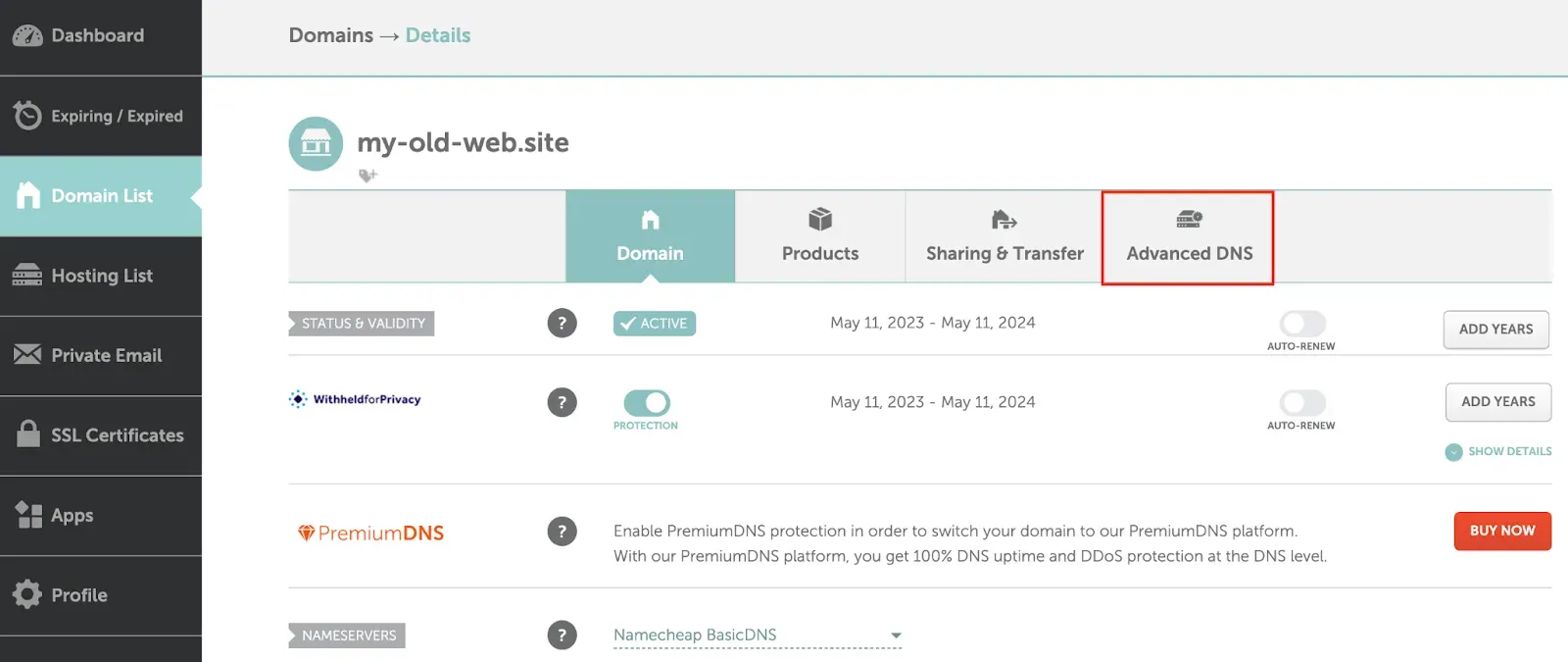Click Add Years for domain registration
Image resolution: width=1568 pixels, height=662 pixels.
[1495, 330]
